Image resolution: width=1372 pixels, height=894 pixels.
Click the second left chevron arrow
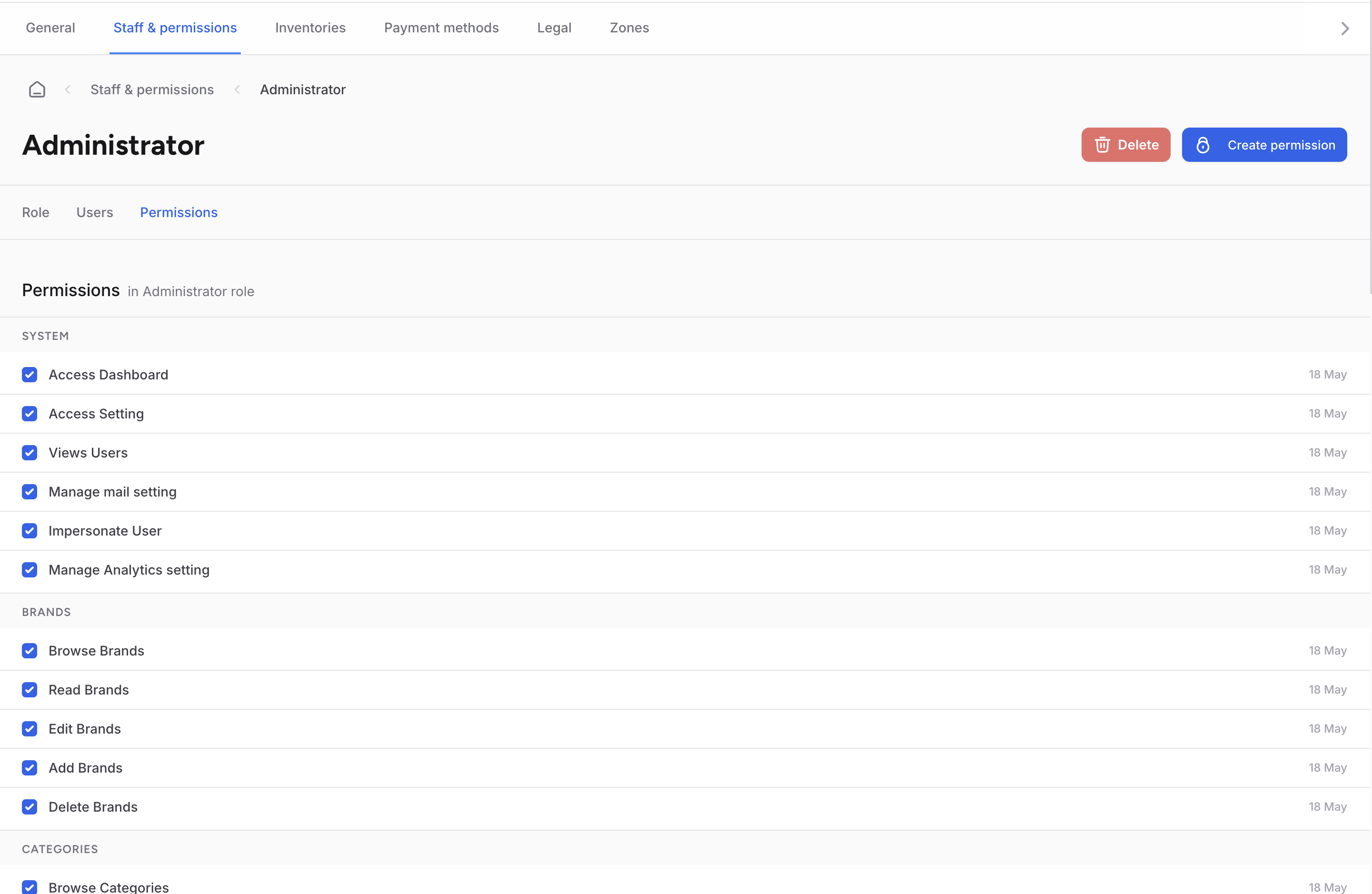pyautogui.click(x=237, y=89)
